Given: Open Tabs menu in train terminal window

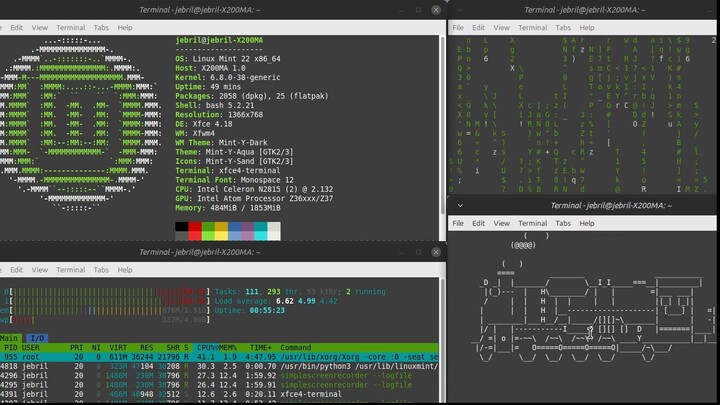Looking at the screenshot, I should 563,223.
